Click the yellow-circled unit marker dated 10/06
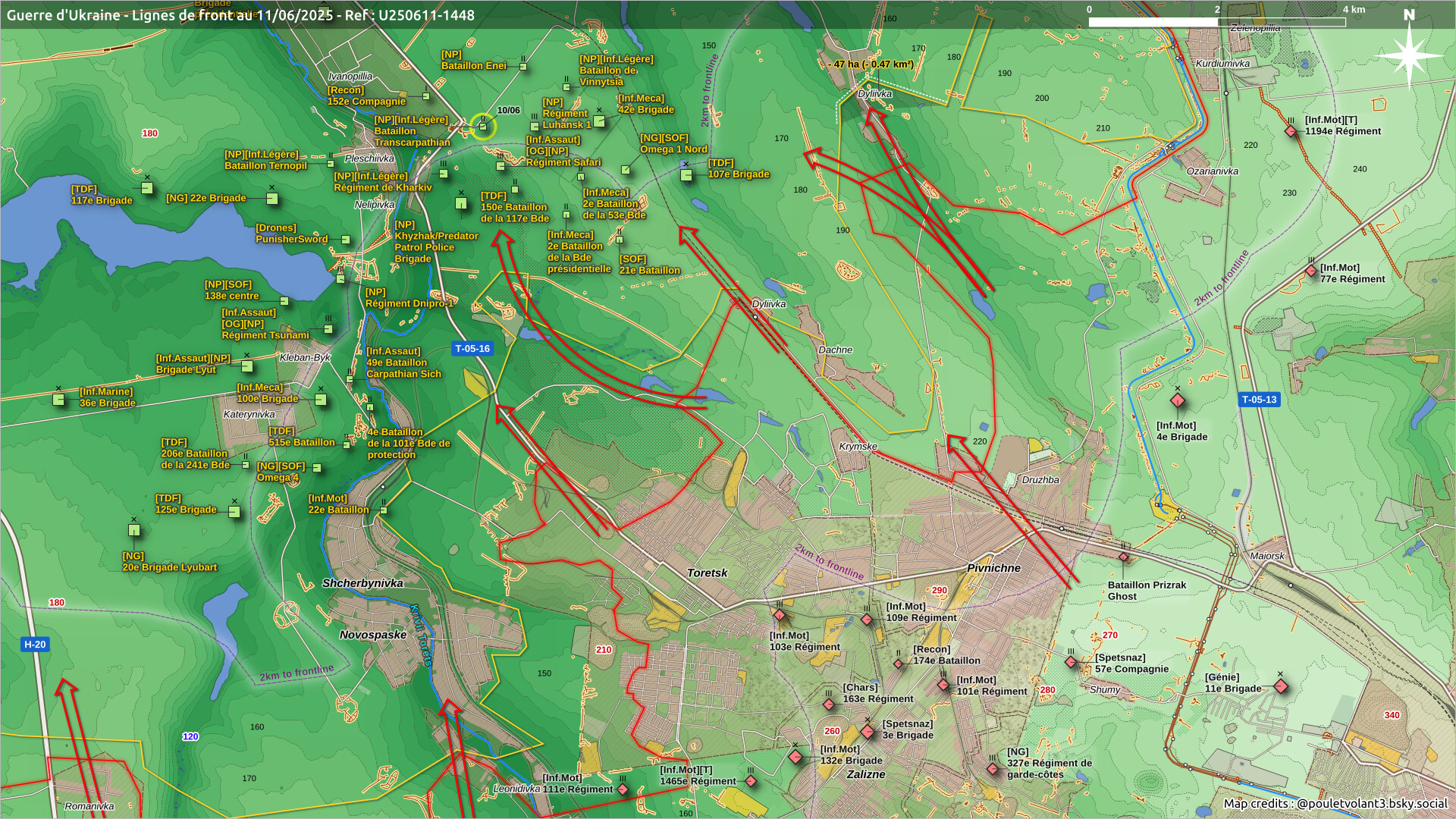The image size is (1456, 819). point(483,127)
